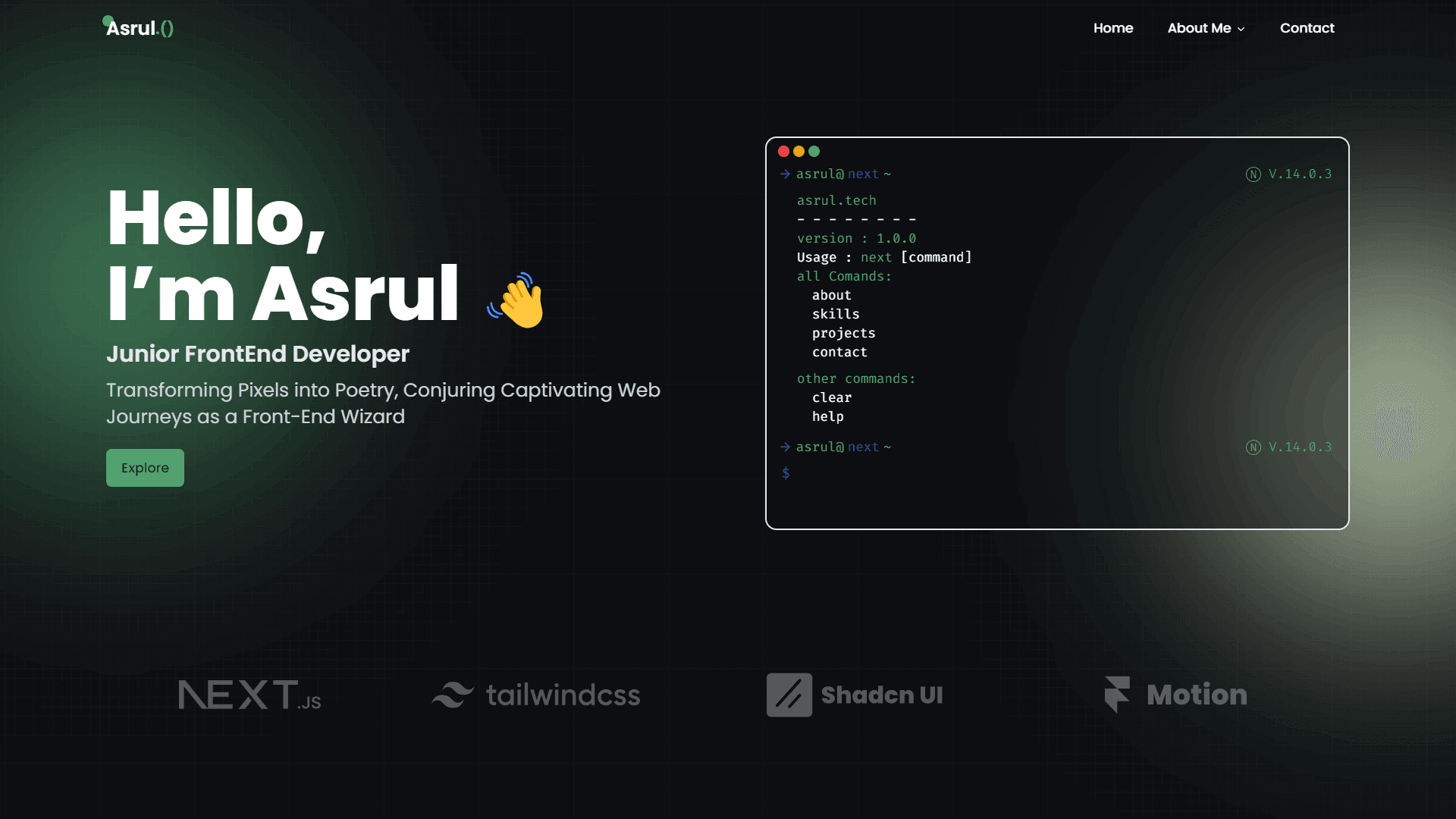Click the waving hand emoji

[x=516, y=300]
